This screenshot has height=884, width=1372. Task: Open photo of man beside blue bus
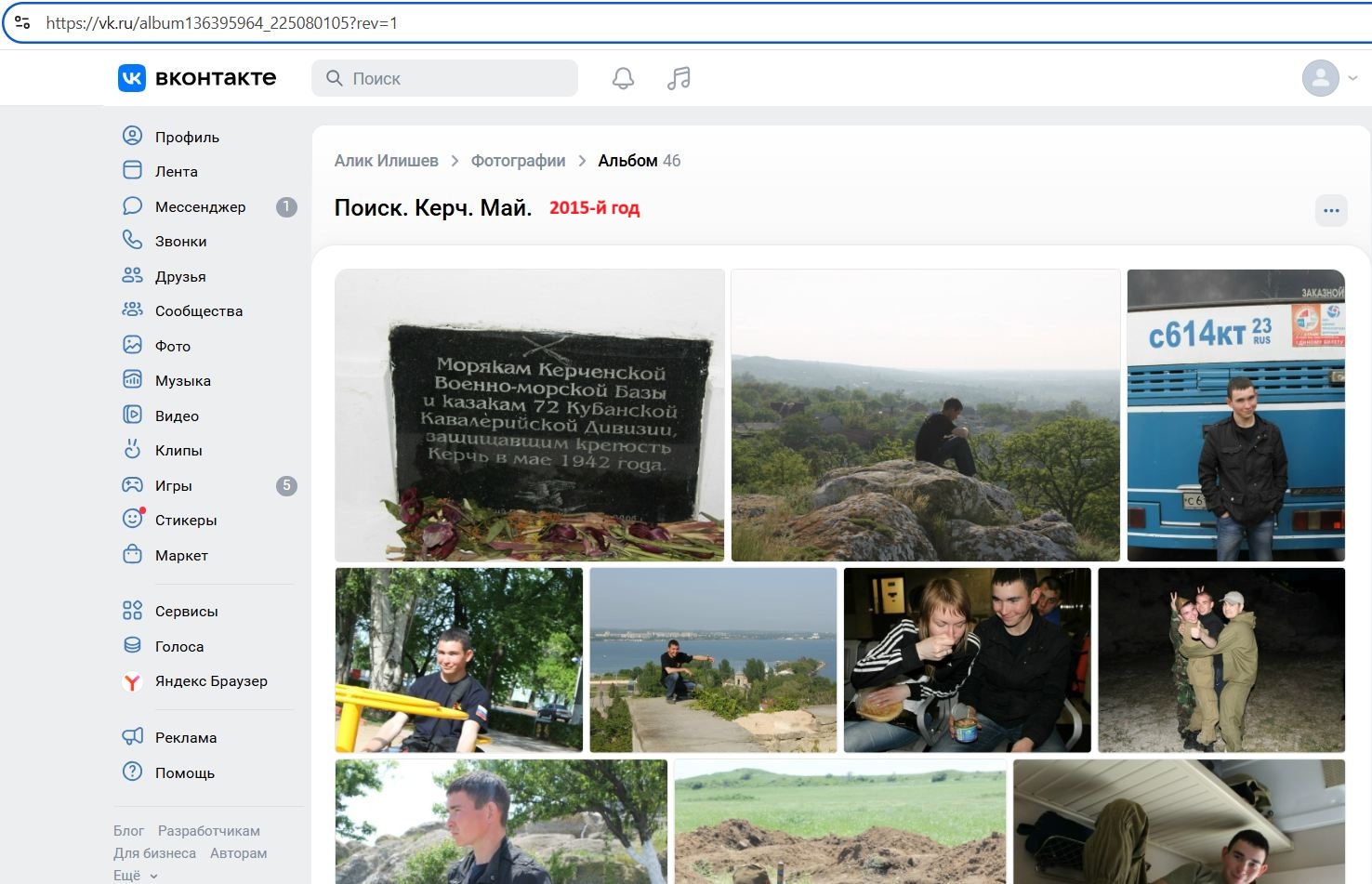[1236, 415]
